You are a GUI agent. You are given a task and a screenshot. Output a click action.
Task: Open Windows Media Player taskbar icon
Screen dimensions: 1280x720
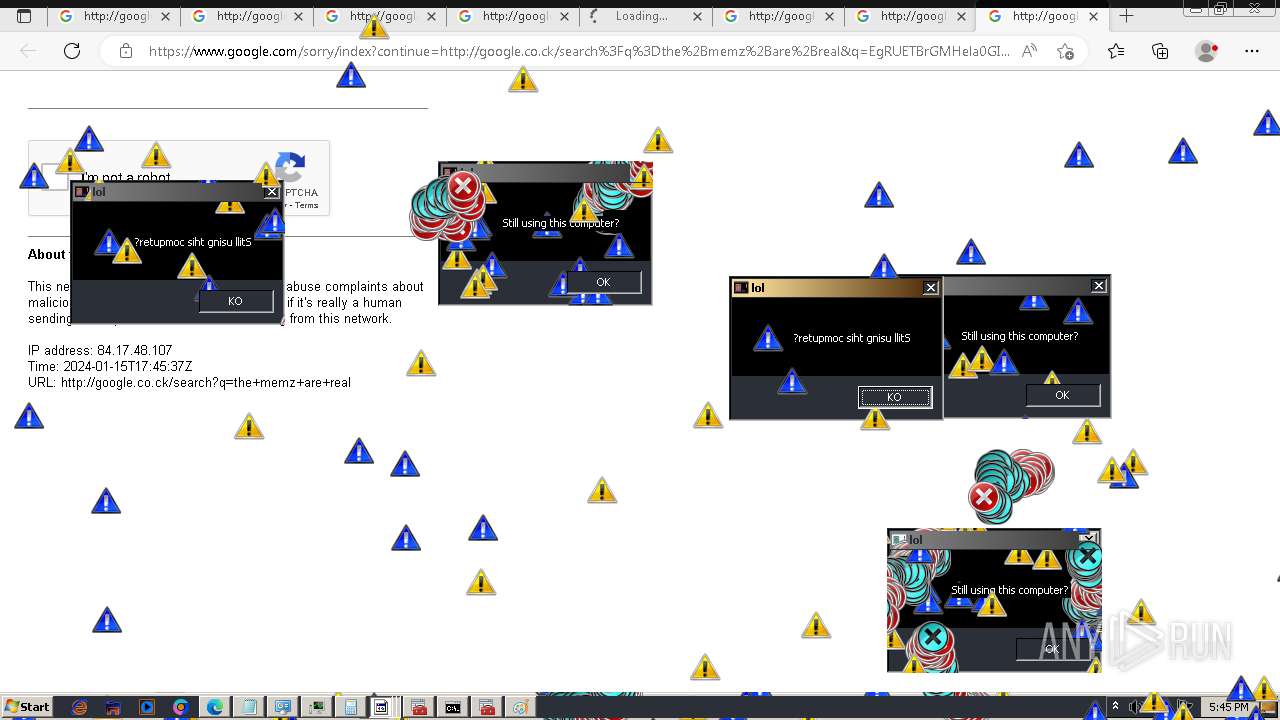coord(147,707)
